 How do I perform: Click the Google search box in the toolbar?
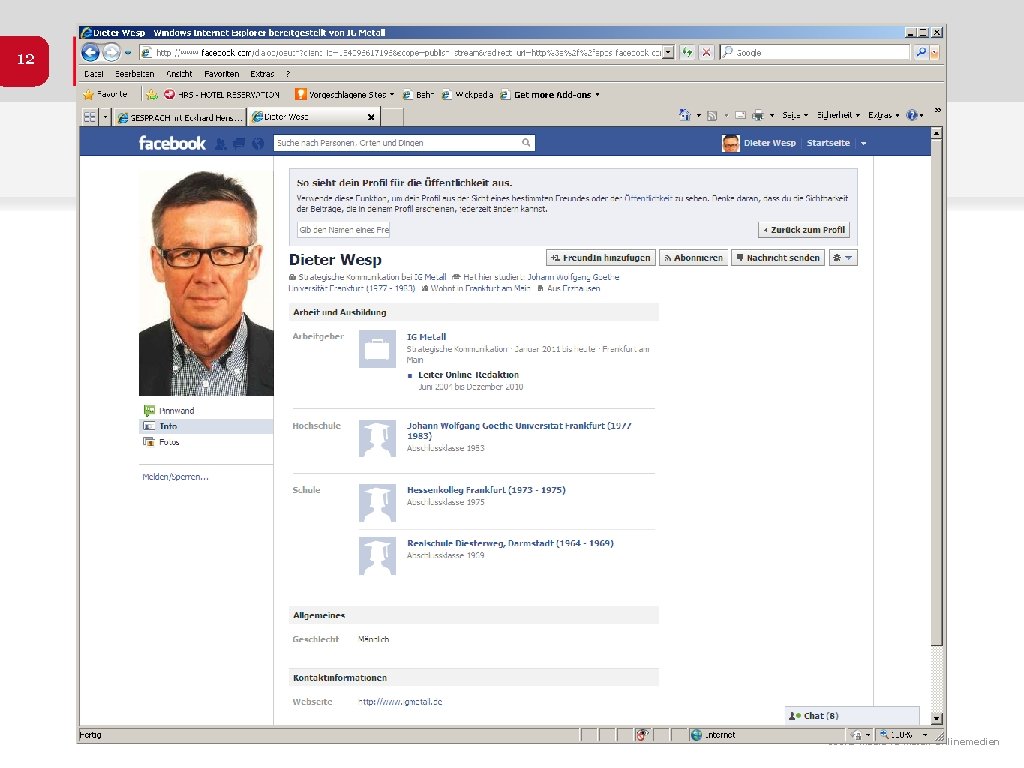point(814,52)
